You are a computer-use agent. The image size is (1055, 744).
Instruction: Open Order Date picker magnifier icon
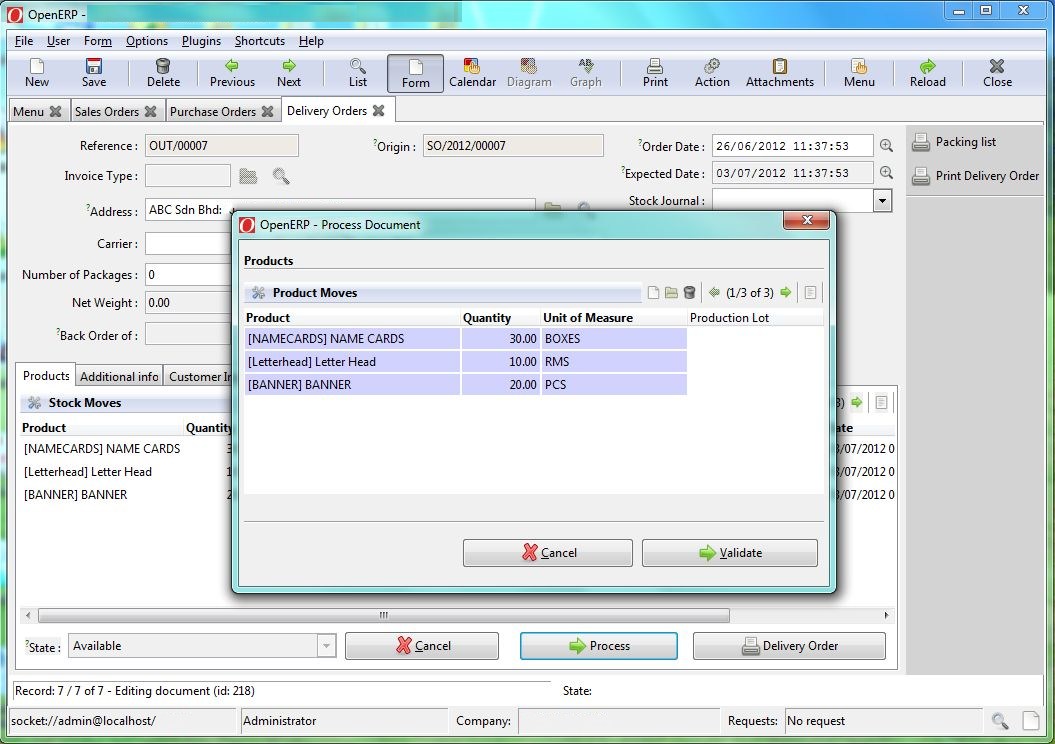tap(887, 145)
